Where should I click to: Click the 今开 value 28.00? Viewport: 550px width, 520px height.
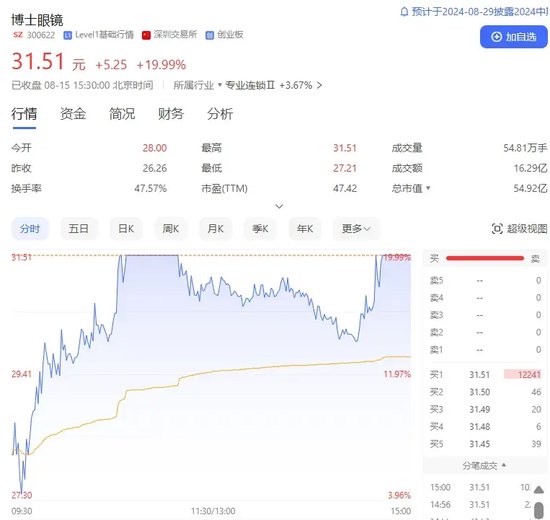pos(155,148)
